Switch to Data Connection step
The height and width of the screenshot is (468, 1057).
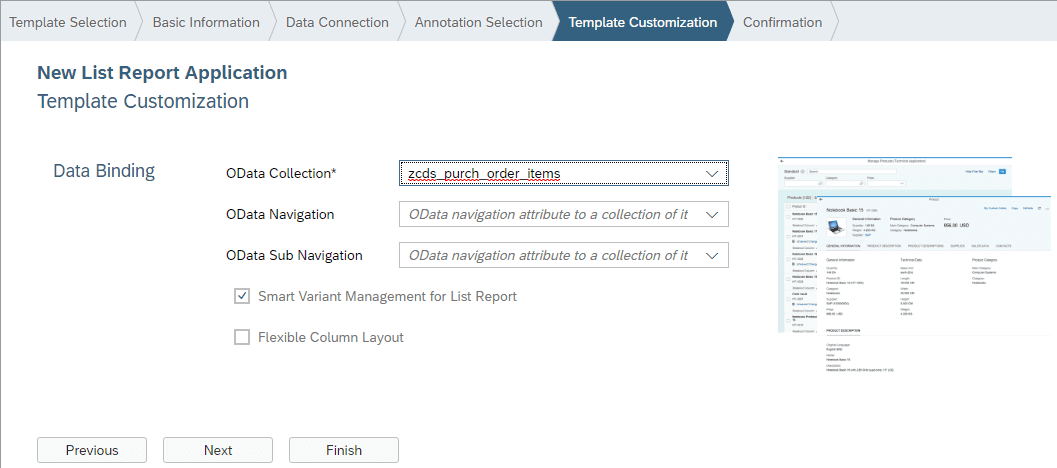tap(337, 22)
